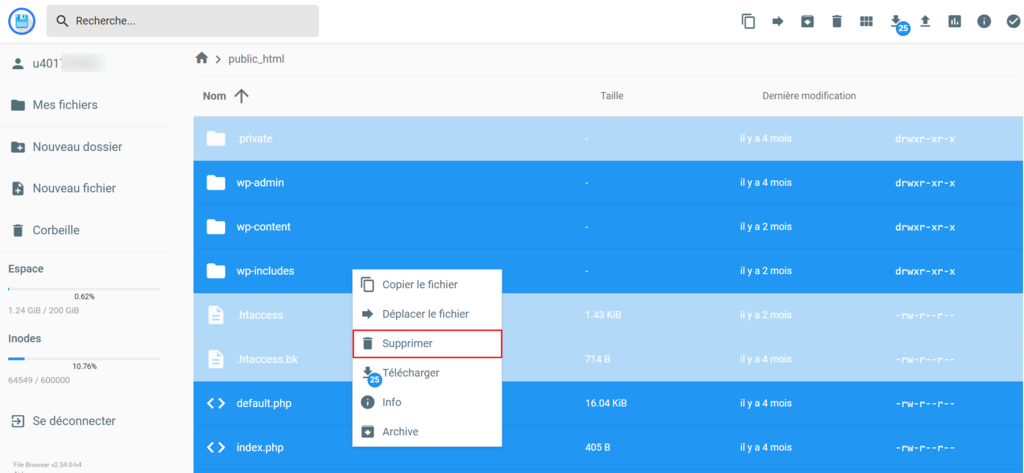1024x473 pixels.
Task: Go to home via breadcrumb house icon
Action: [202, 58]
